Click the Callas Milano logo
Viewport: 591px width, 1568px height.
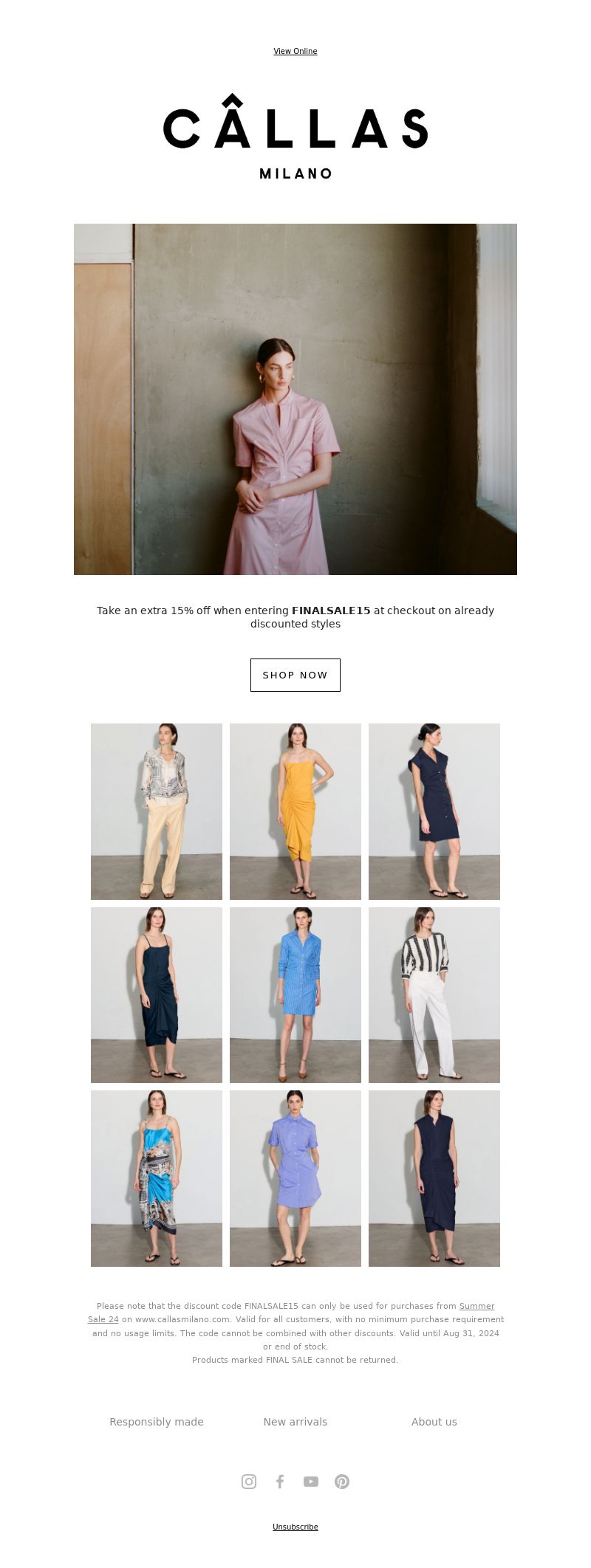tap(295, 137)
